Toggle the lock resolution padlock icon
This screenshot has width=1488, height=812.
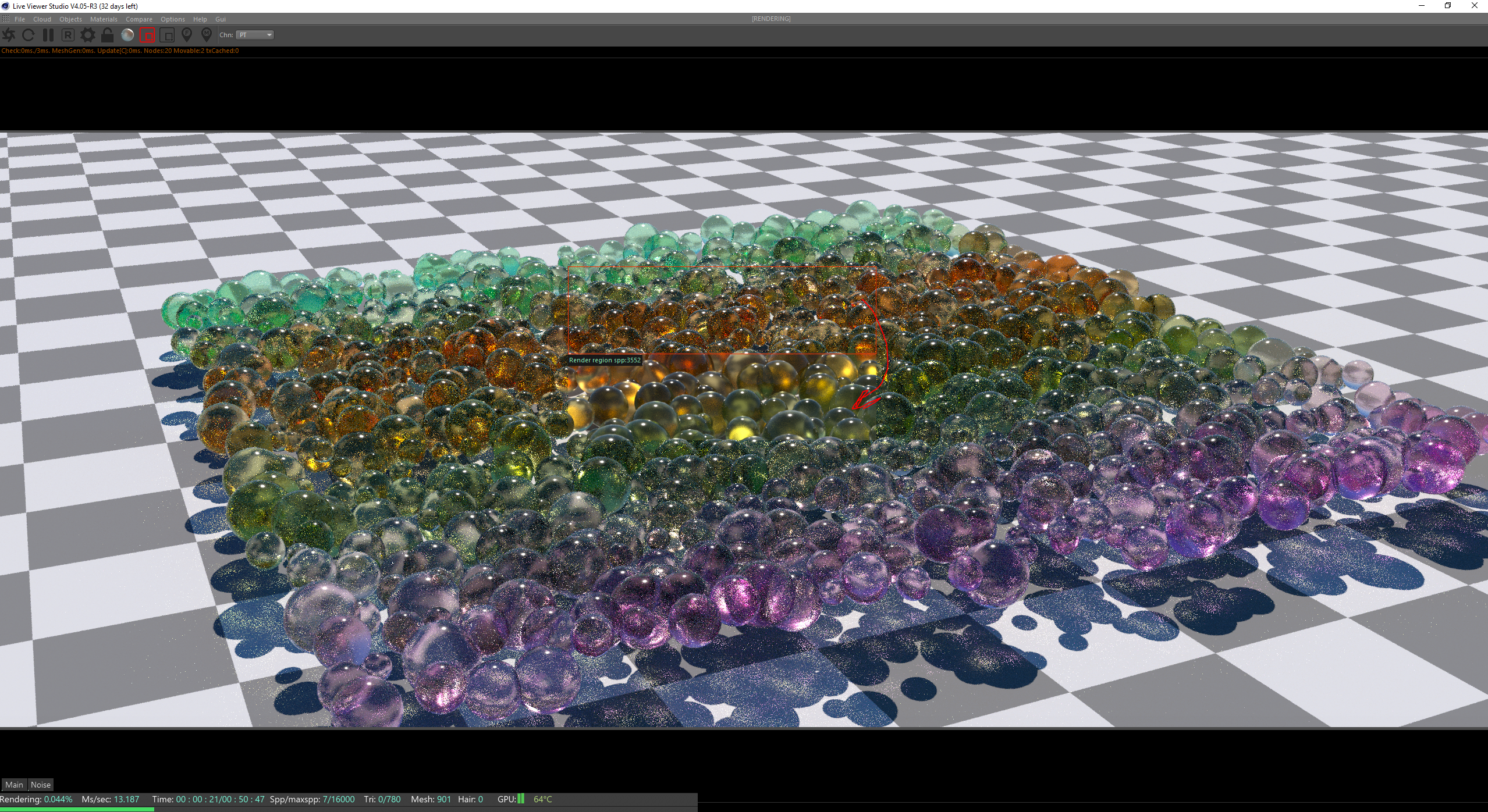tap(107, 35)
